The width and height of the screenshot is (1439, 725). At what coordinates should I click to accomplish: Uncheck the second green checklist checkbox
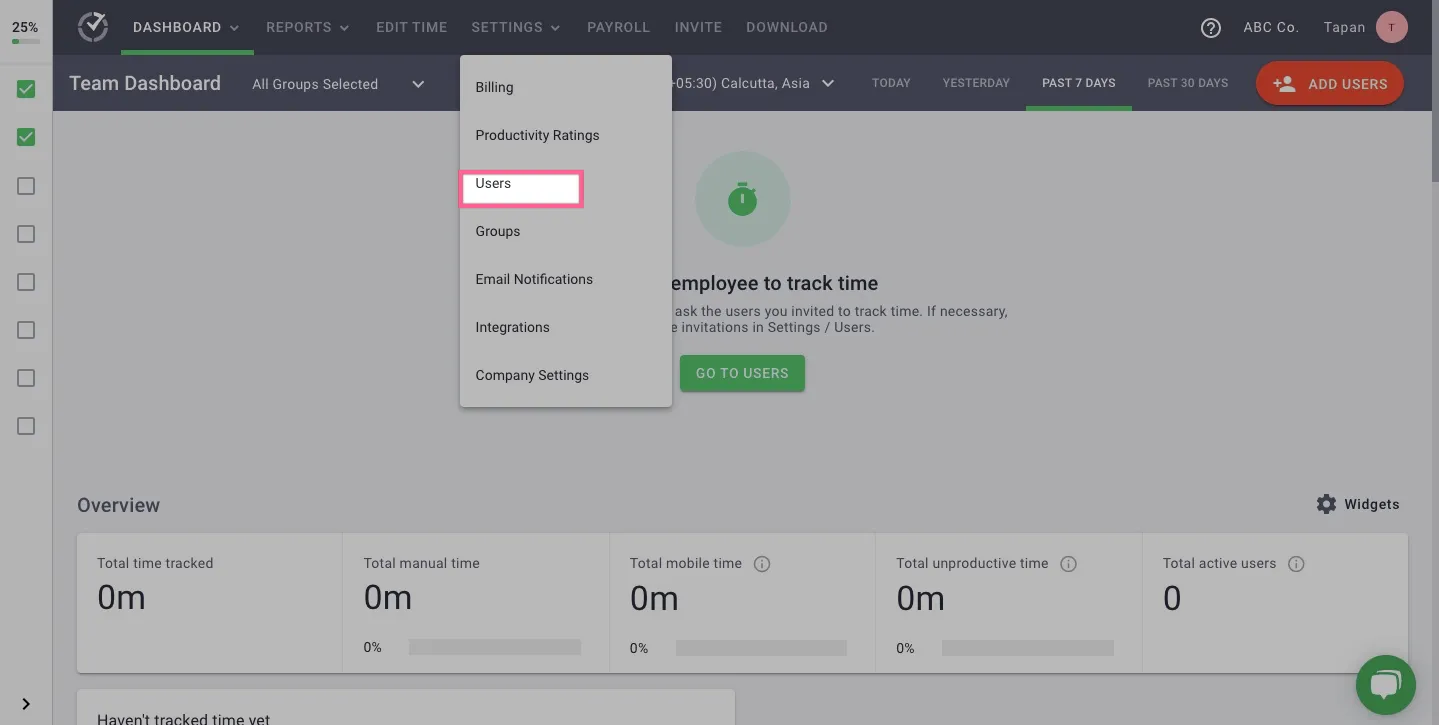[x=26, y=137]
